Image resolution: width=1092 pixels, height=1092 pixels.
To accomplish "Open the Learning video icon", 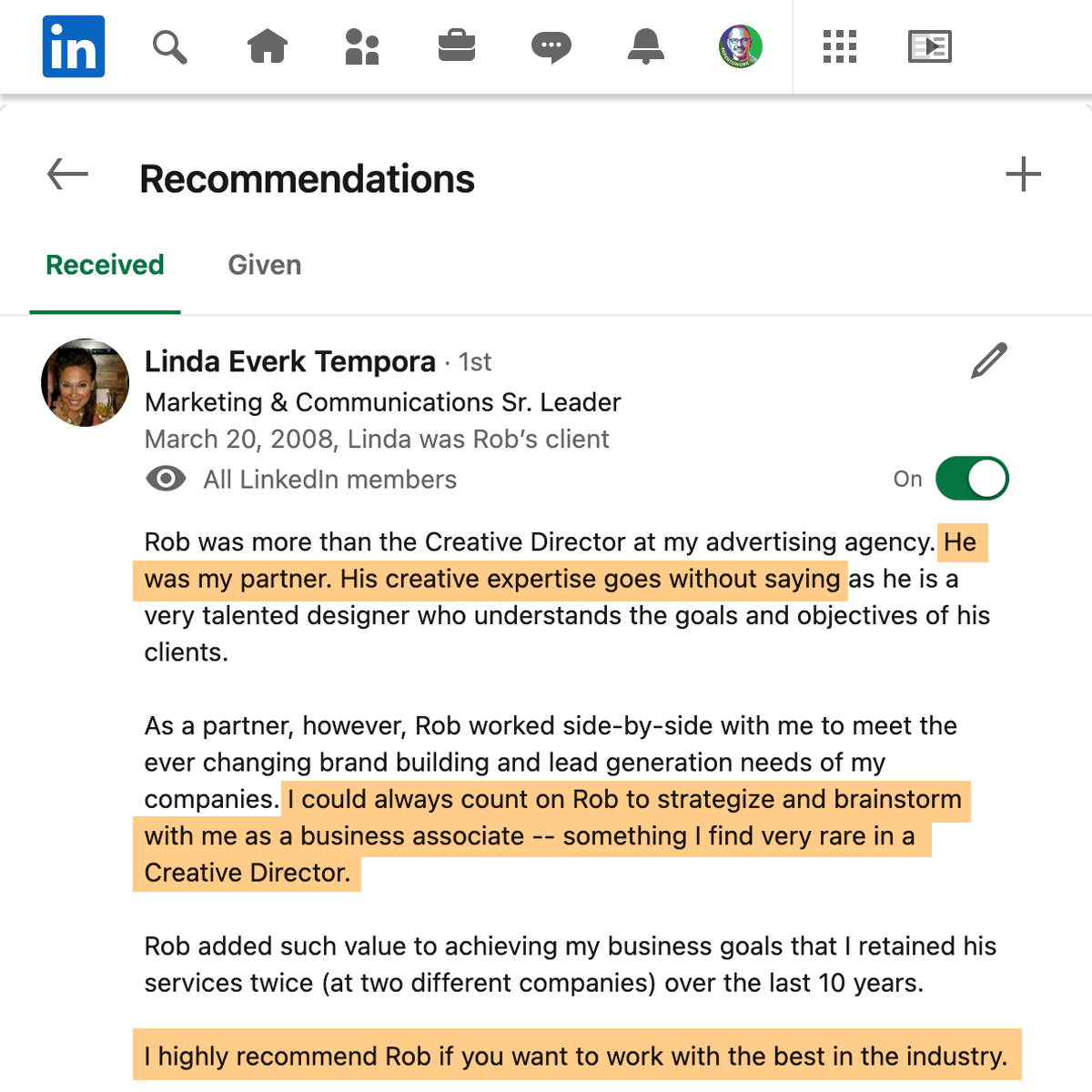I will pyautogui.click(x=930, y=46).
